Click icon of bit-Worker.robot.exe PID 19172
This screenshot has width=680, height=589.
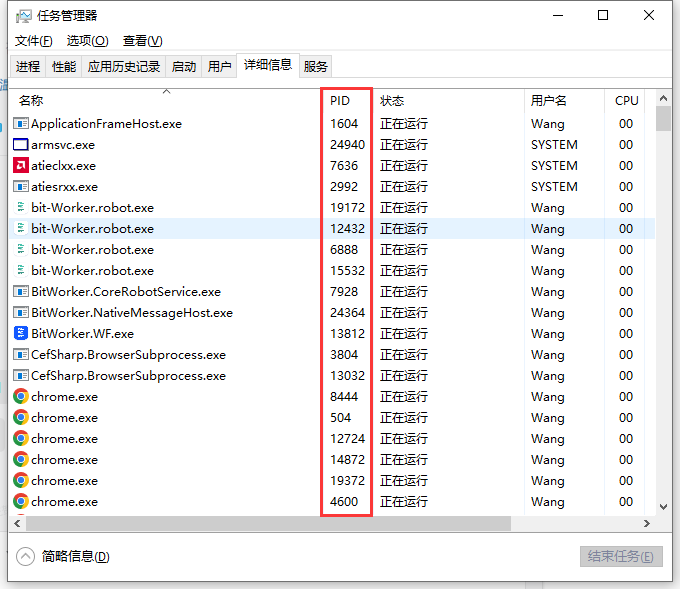(x=21, y=208)
